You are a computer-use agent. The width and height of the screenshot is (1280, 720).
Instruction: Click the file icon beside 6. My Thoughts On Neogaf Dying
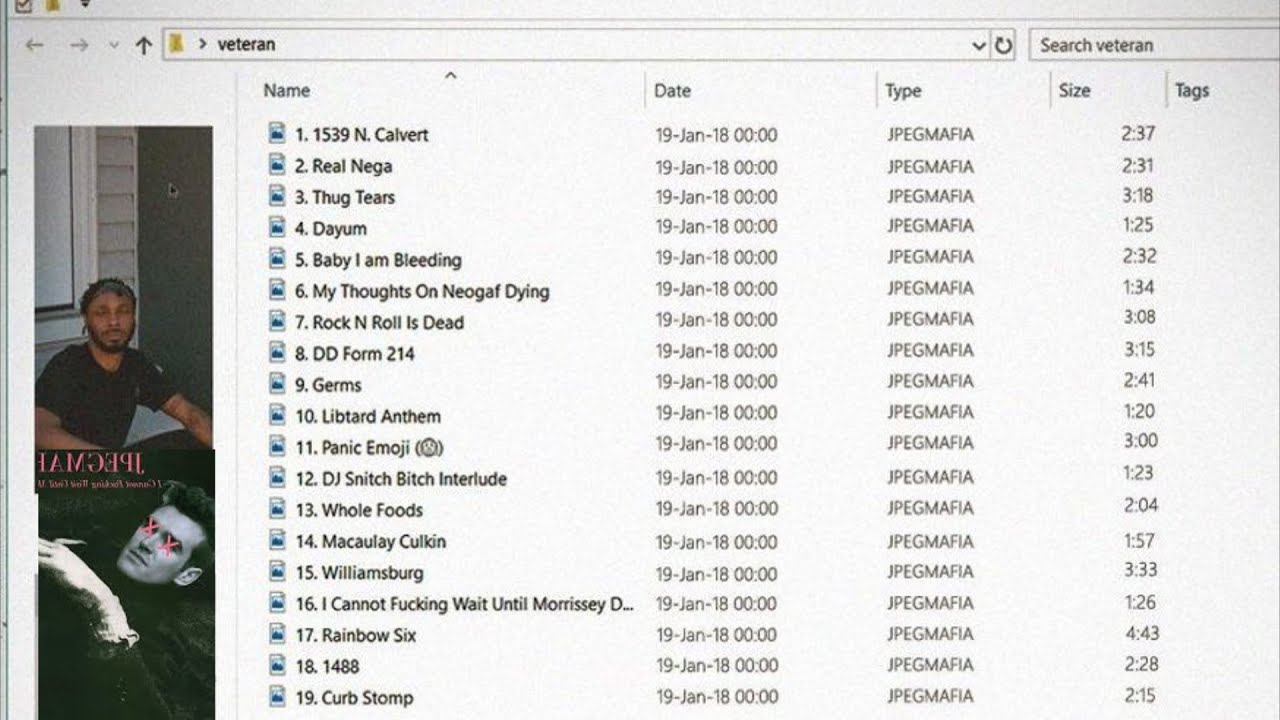[277, 290]
